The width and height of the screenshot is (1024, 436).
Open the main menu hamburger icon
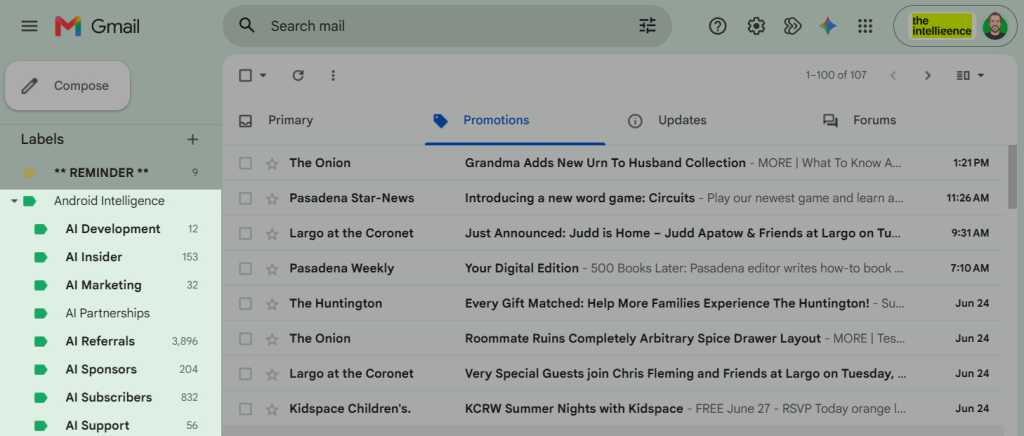(29, 26)
